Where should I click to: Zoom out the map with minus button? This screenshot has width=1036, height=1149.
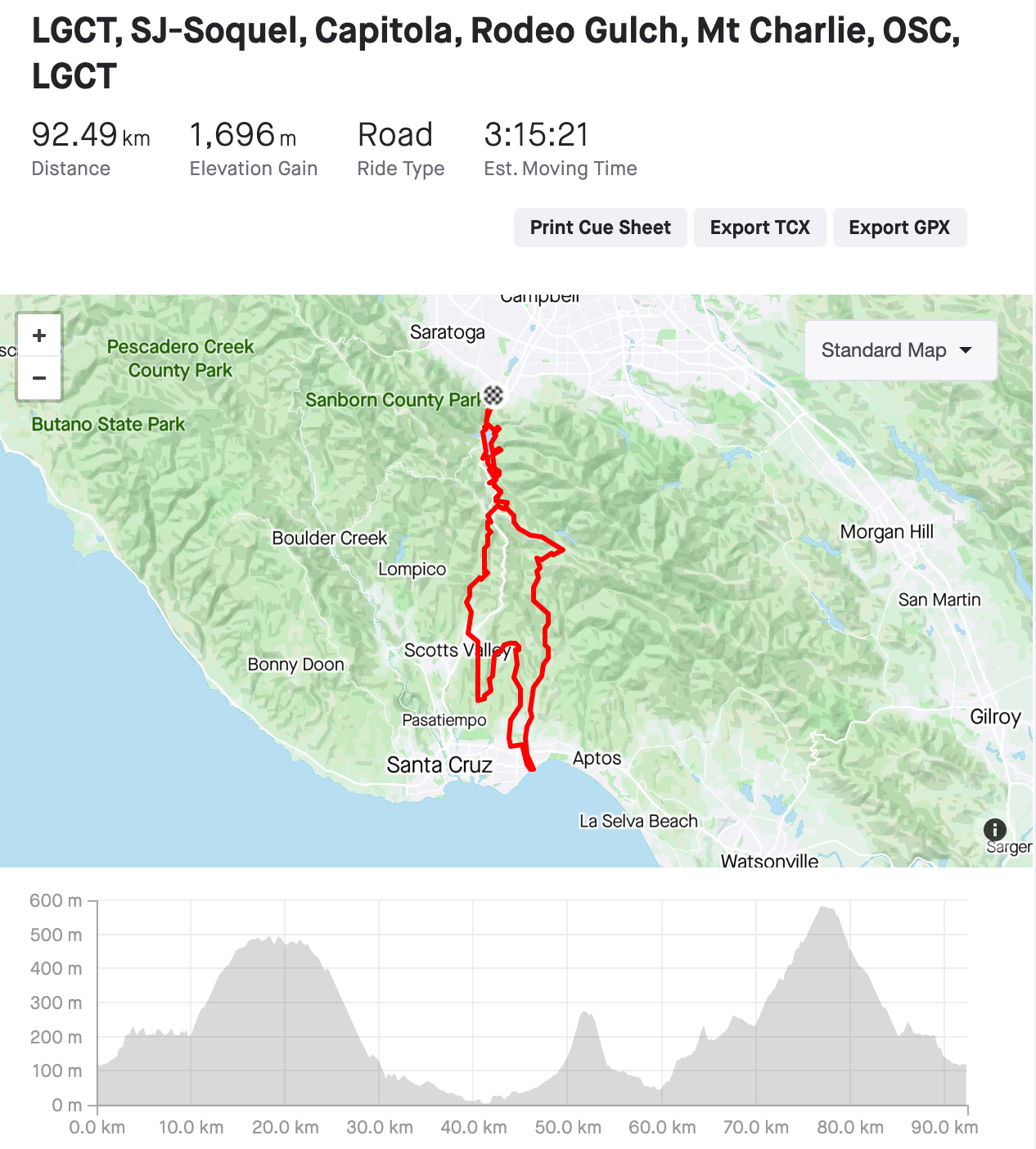pyautogui.click(x=39, y=378)
